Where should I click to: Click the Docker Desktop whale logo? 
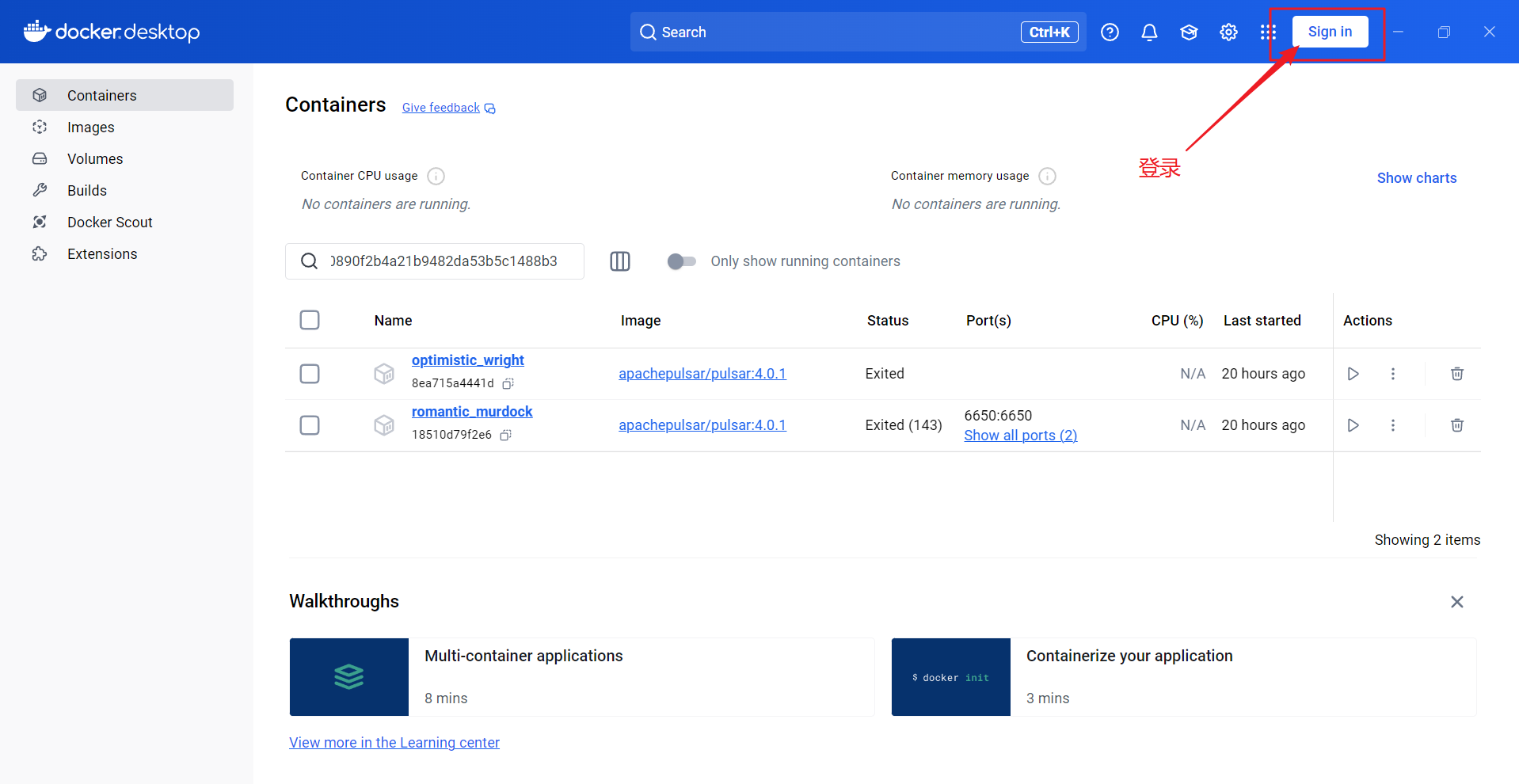click(x=37, y=31)
